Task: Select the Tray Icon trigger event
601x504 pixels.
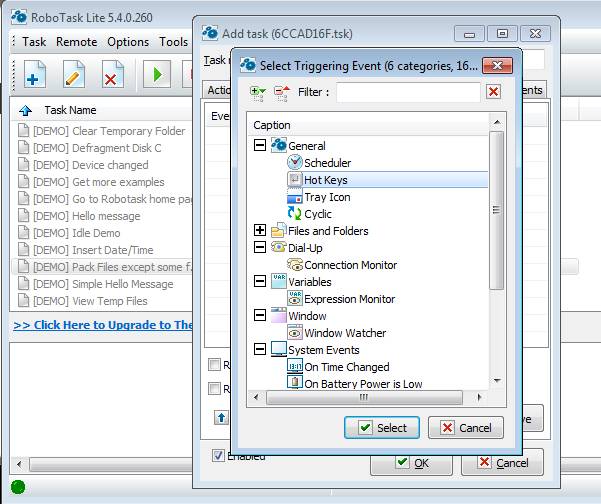Action: 327,197
